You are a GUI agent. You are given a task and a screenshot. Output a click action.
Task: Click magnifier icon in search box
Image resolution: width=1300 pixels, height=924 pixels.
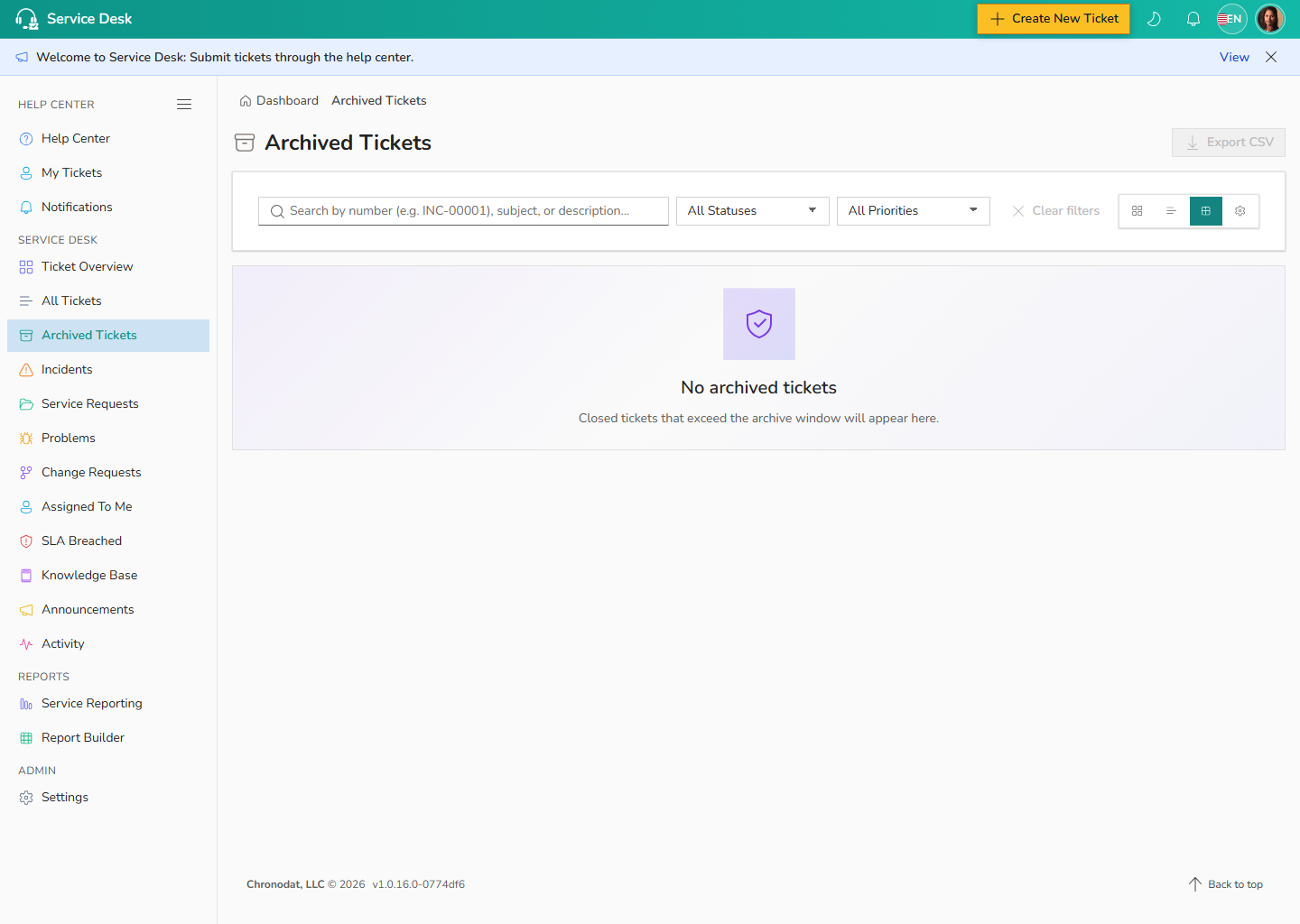click(277, 211)
